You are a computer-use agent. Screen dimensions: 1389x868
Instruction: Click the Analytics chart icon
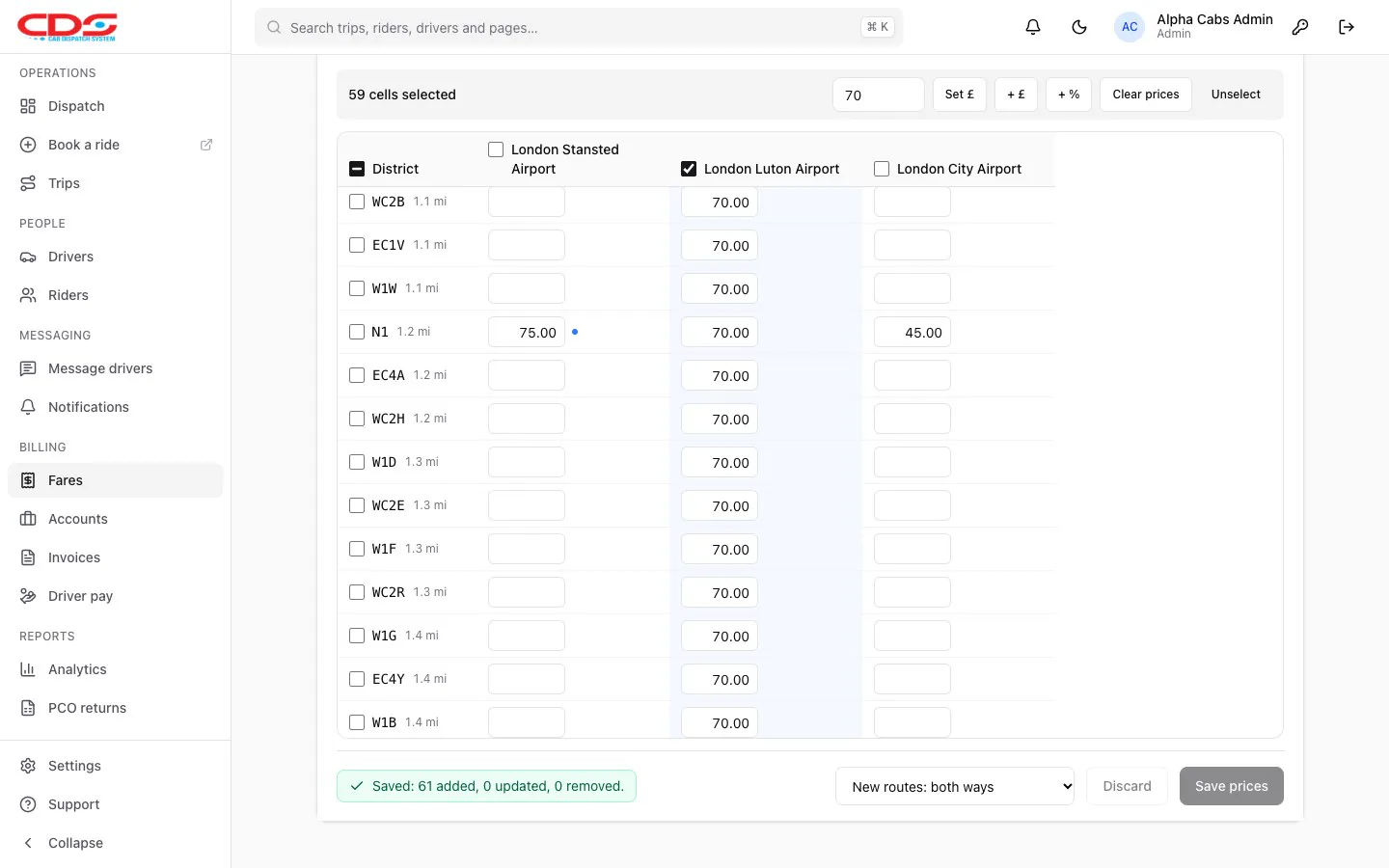point(28,669)
